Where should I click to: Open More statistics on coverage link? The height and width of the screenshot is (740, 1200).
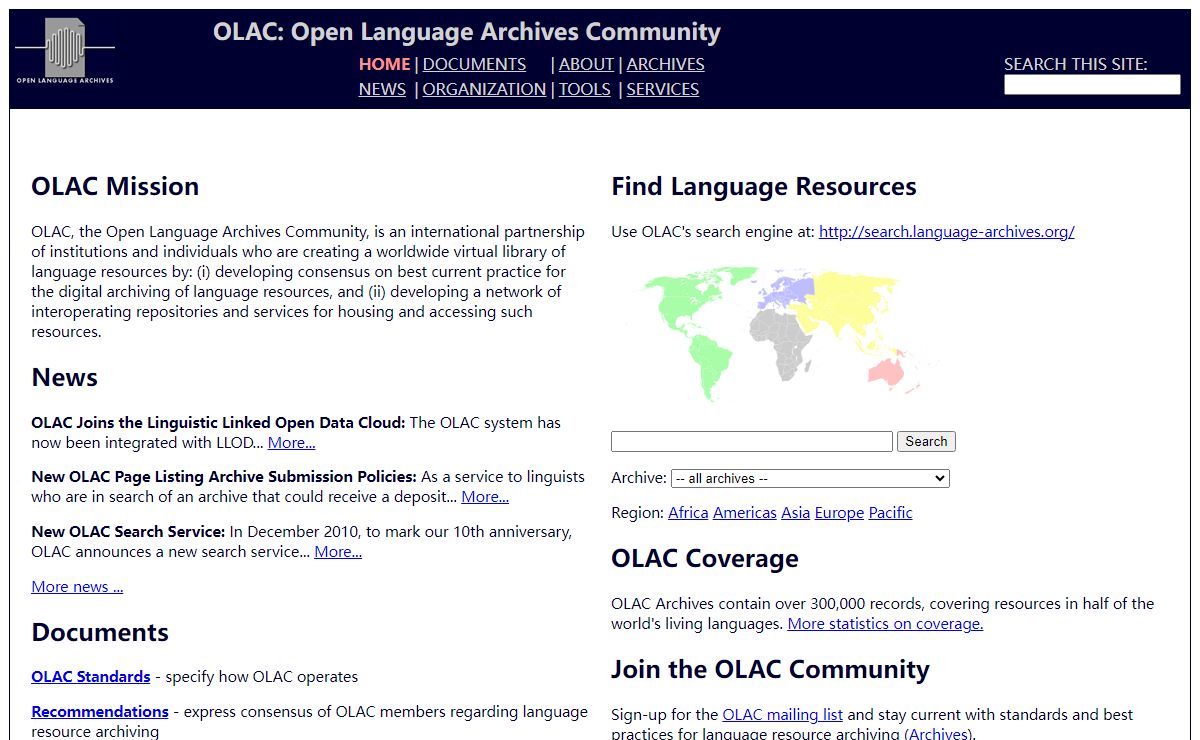[x=885, y=624]
